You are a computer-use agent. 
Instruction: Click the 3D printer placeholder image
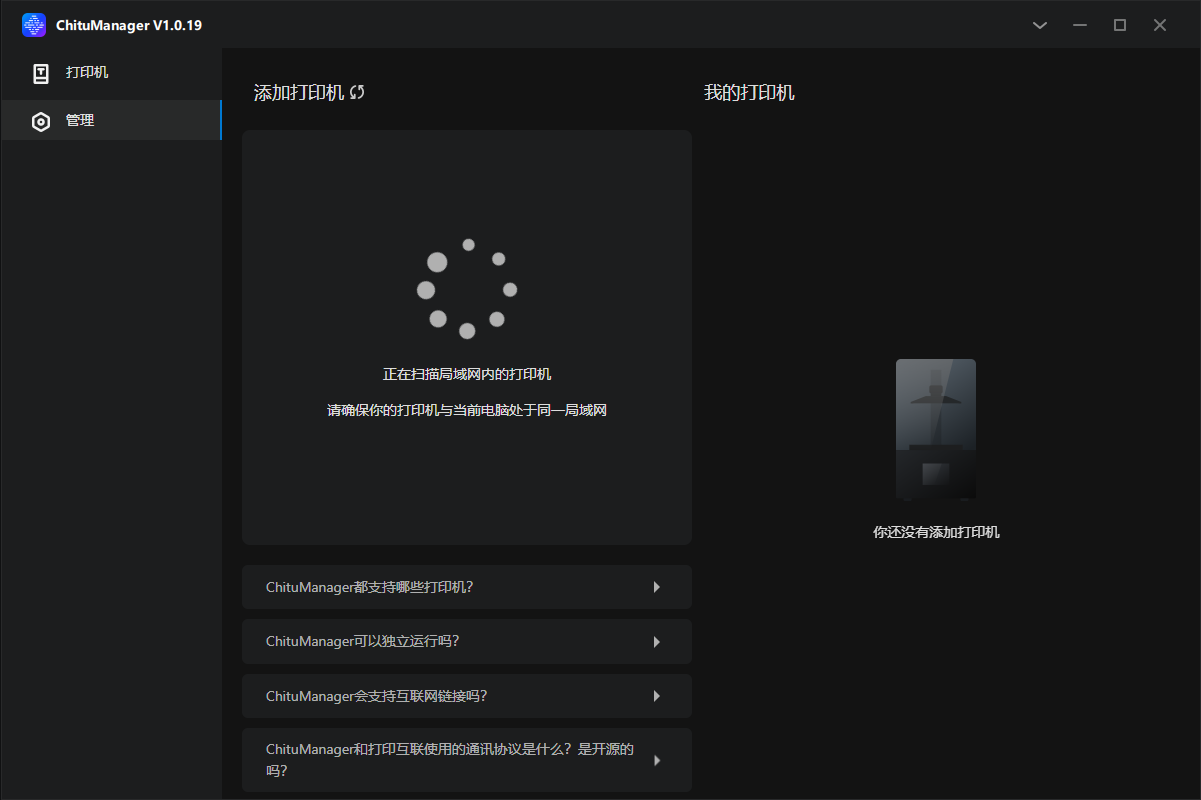(936, 429)
